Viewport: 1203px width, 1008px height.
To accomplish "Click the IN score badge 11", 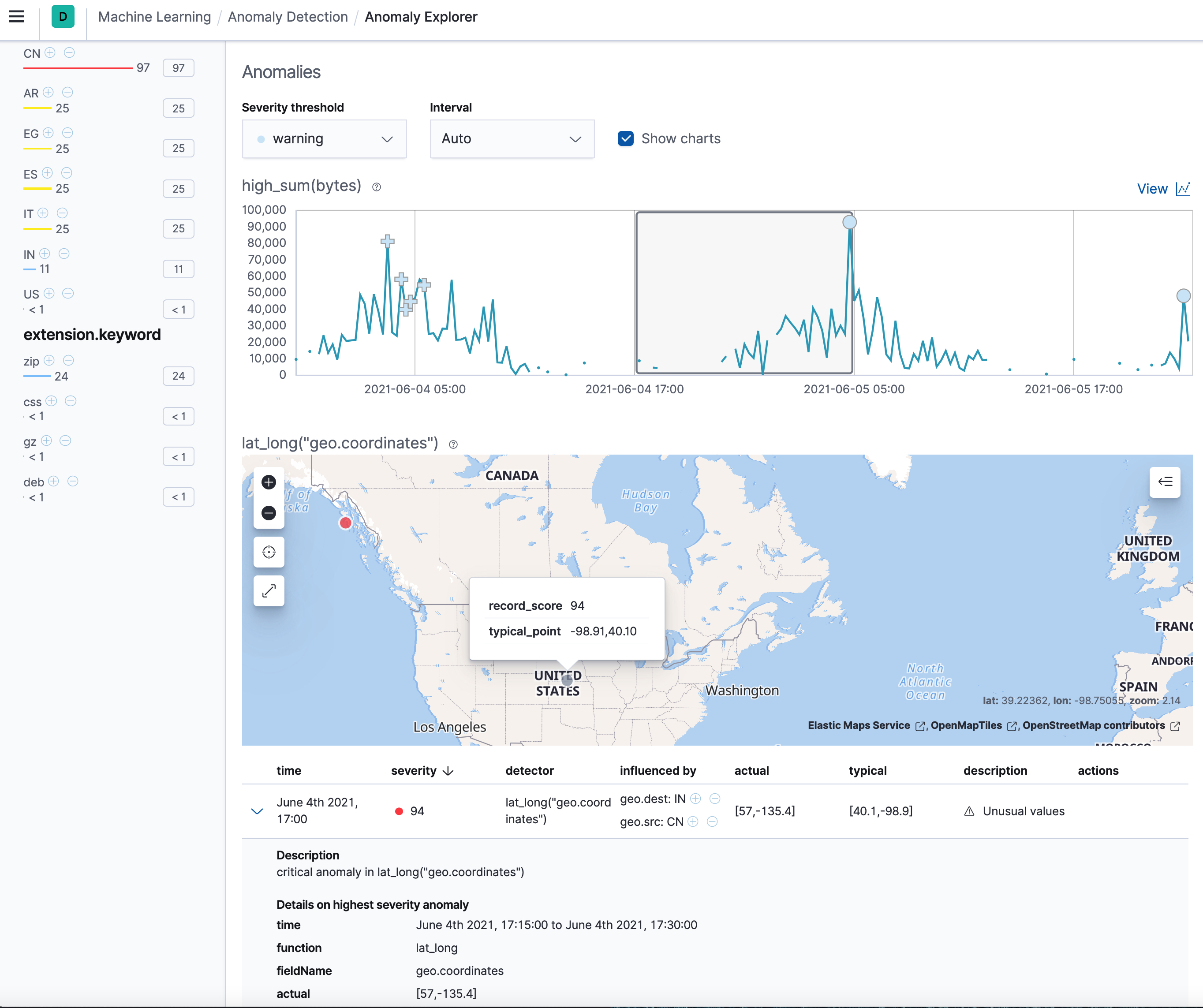I will 178,269.
